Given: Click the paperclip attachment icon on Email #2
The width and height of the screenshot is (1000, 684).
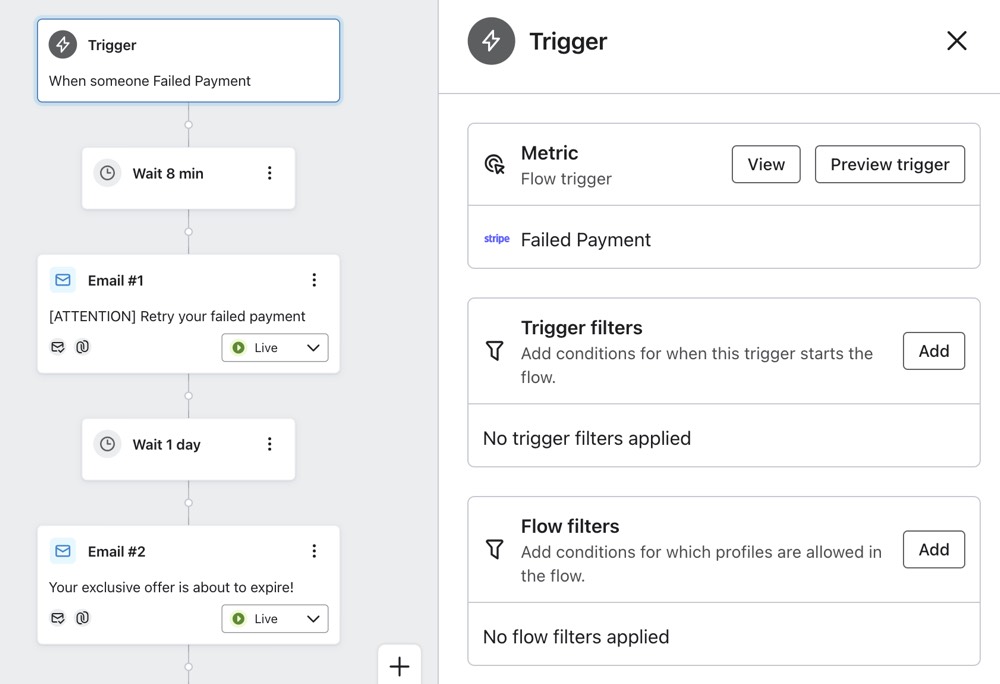Looking at the screenshot, I should click(x=82, y=618).
